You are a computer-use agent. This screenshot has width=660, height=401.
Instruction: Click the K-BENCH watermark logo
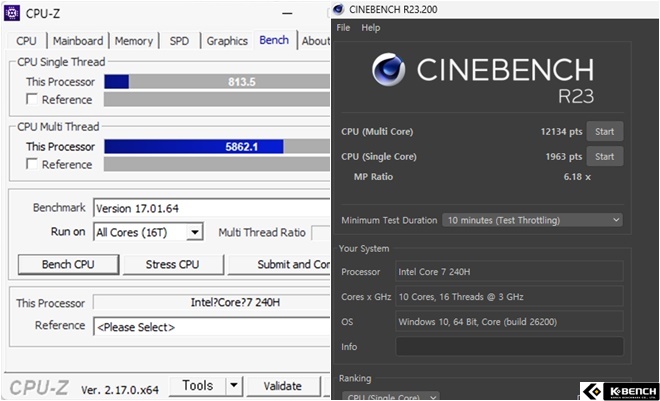tap(619, 390)
